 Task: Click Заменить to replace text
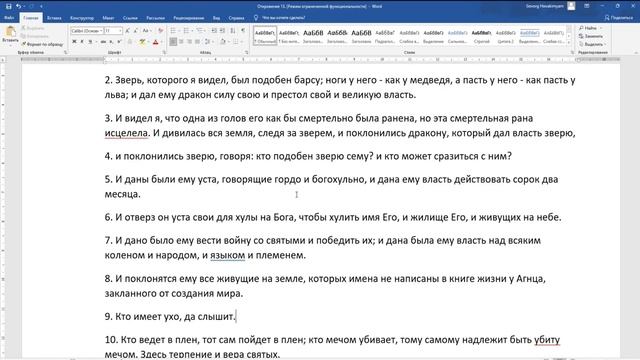pyautogui.click(x=591, y=36)
